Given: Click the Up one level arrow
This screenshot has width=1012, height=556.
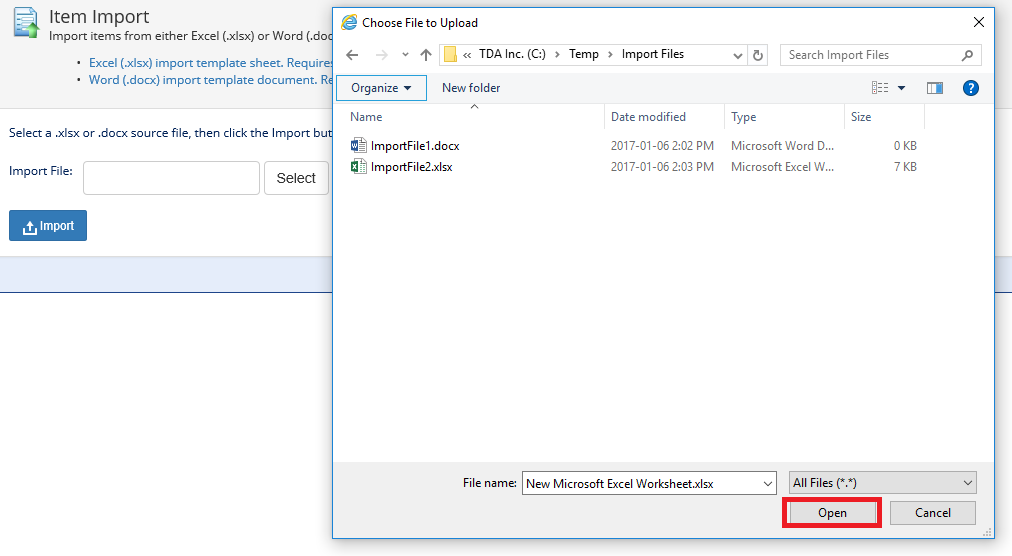Looking at the screenshot, I should [426, 55].
